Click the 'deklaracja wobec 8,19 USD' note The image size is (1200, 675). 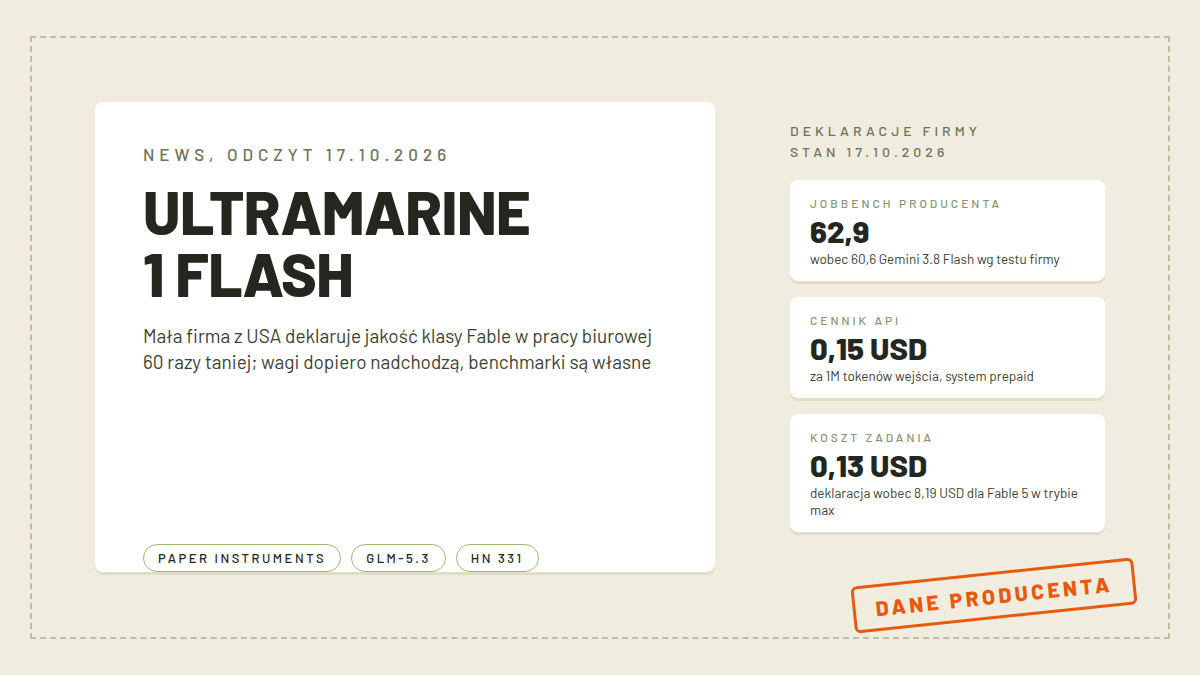click(943, 502)
